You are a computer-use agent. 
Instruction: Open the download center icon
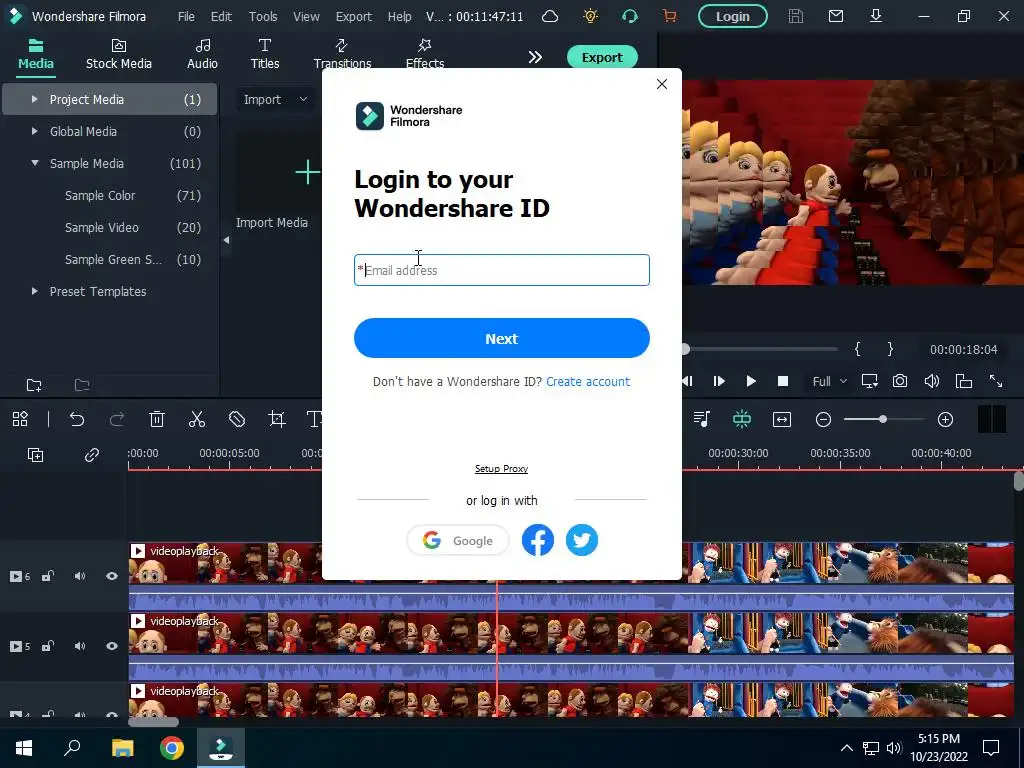pos(876,16)
